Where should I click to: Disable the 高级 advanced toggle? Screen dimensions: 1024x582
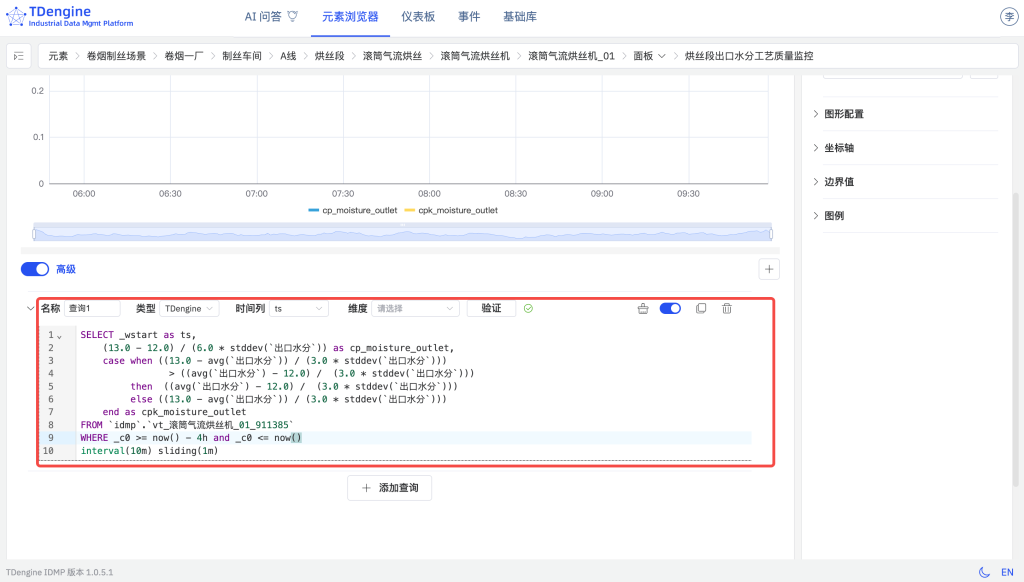point(34,269)
